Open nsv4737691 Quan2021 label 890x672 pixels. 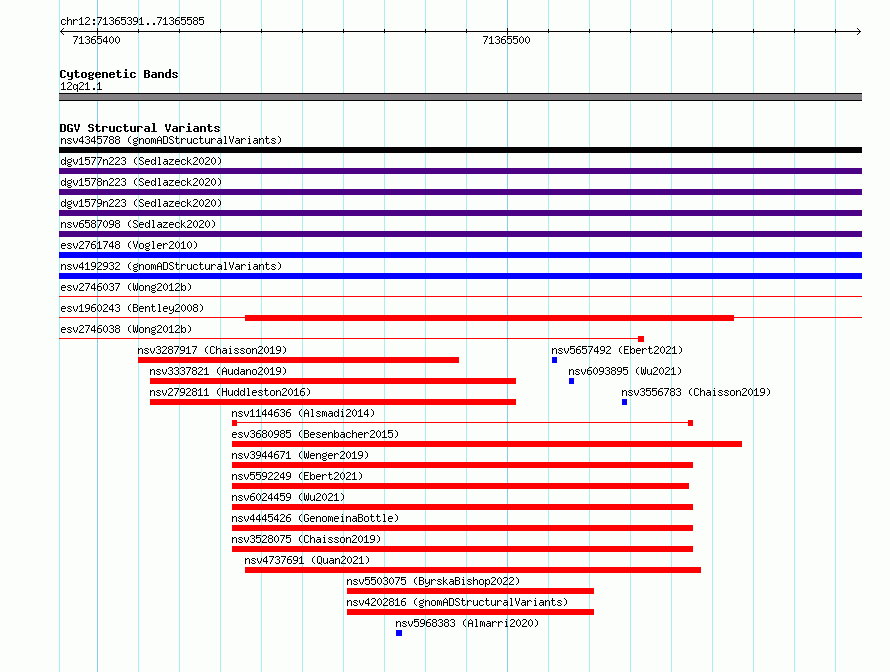coord(307,560)
